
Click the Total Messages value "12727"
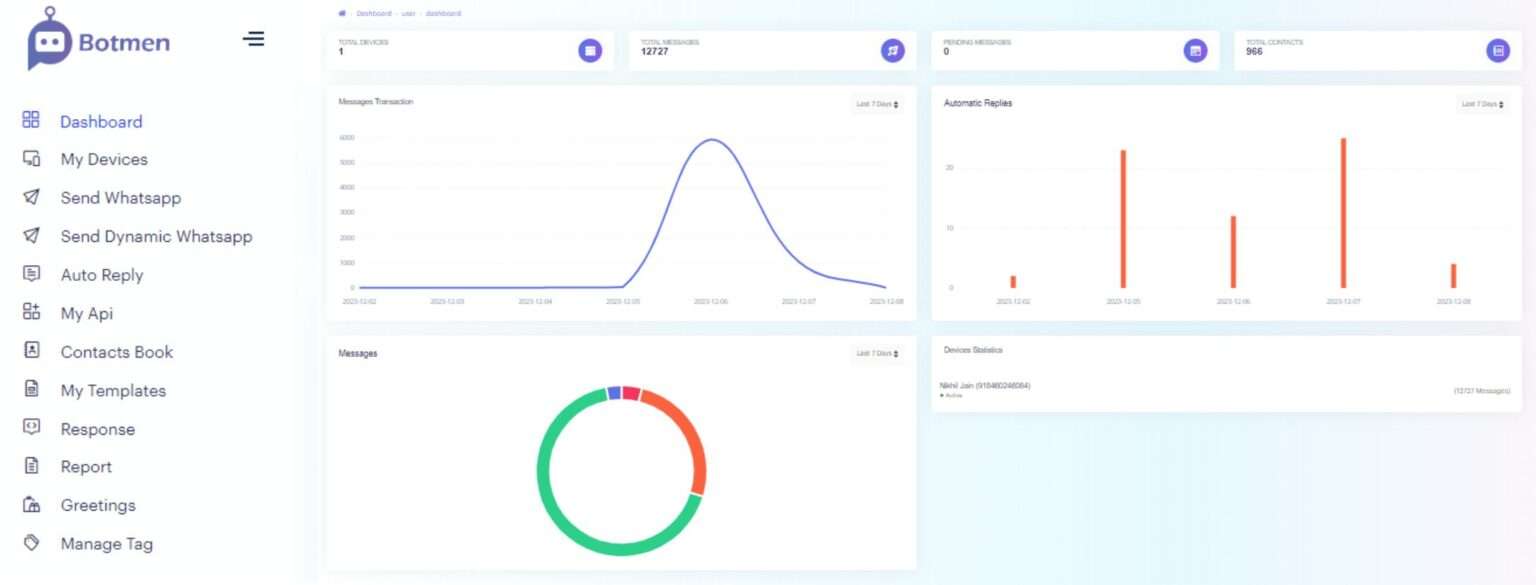[655, 51]
